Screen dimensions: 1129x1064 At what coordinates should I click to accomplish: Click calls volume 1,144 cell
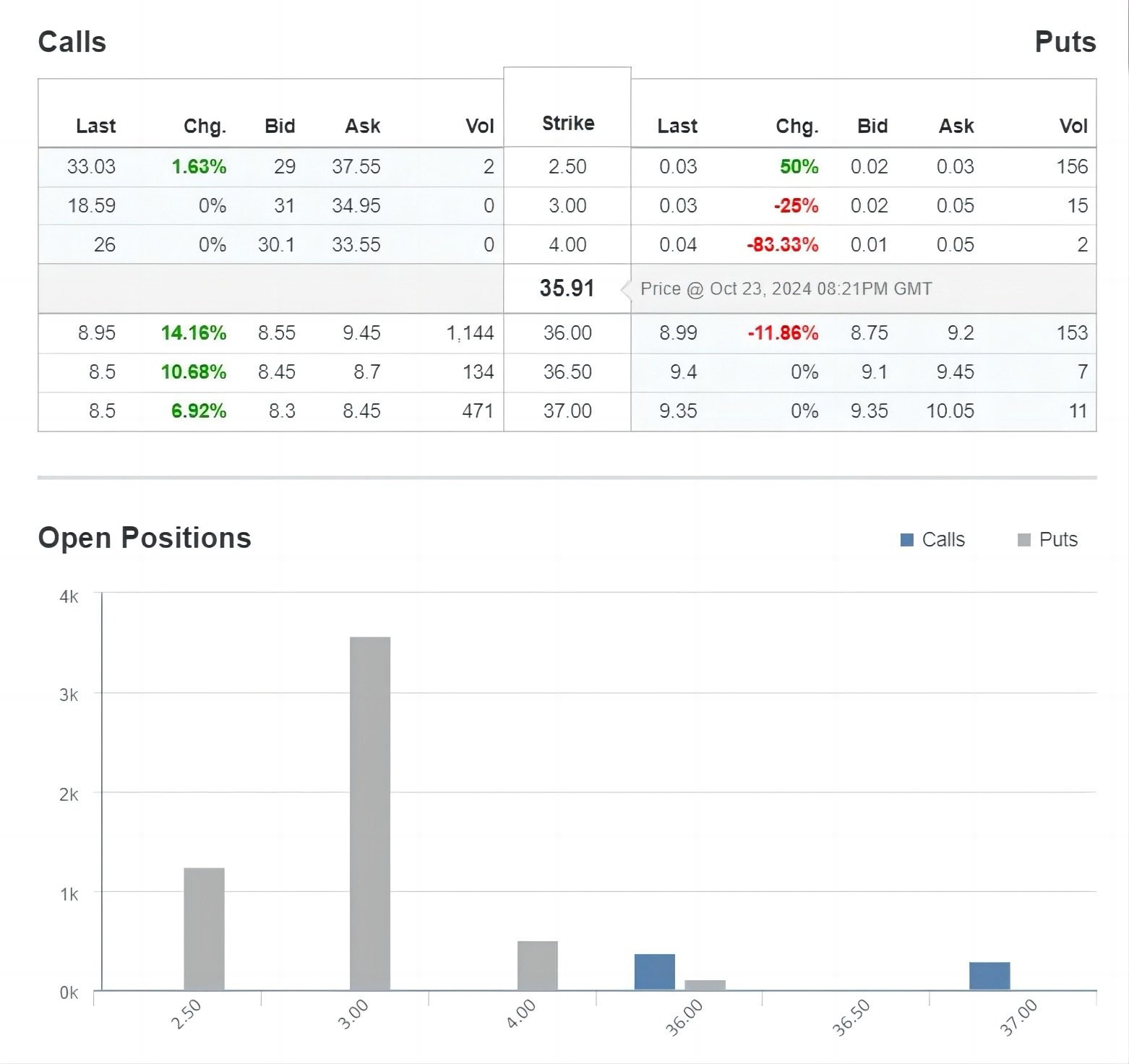coord(470,333)
